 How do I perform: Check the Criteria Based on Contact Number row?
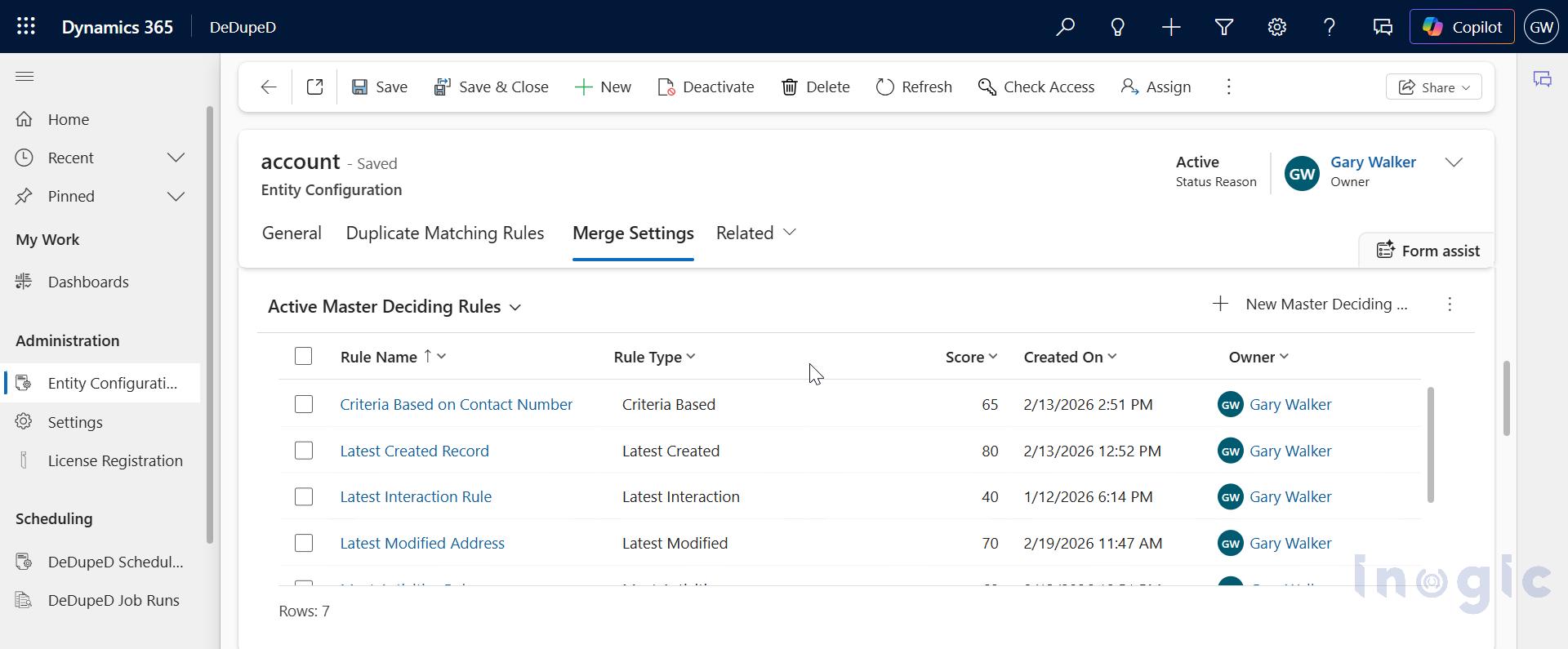304,404
